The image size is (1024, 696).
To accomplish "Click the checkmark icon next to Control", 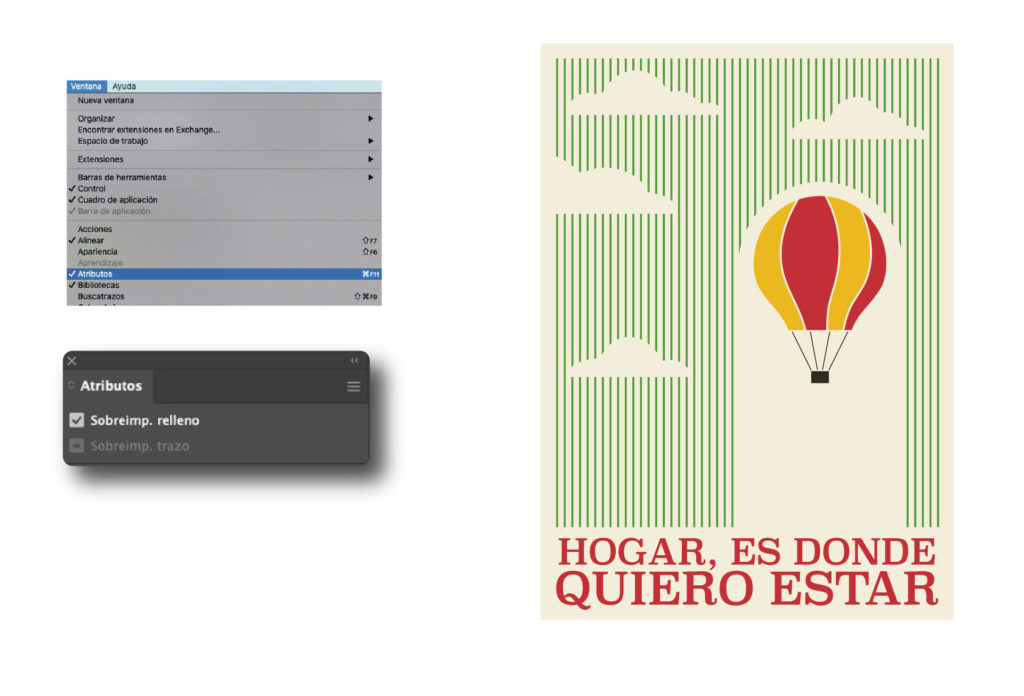I will click(x=71, y=187).
